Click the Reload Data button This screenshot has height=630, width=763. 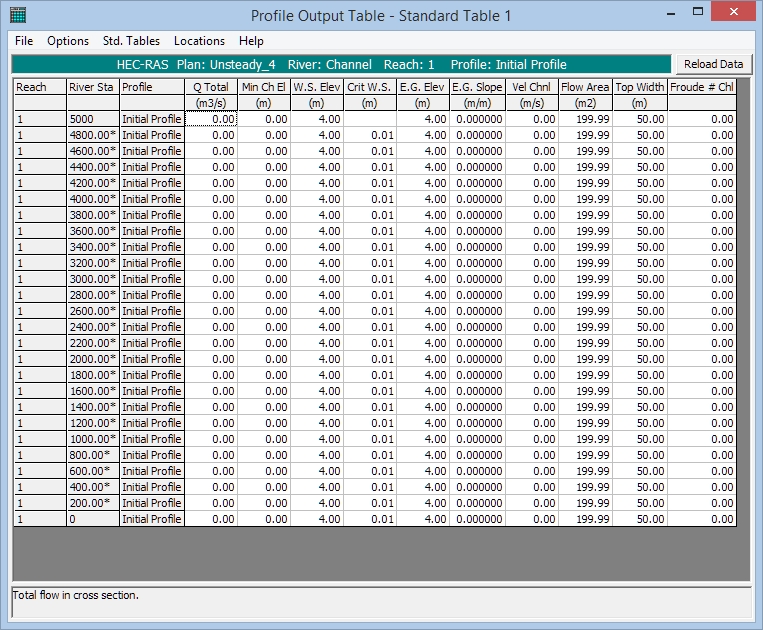click(x=713, y=64)
